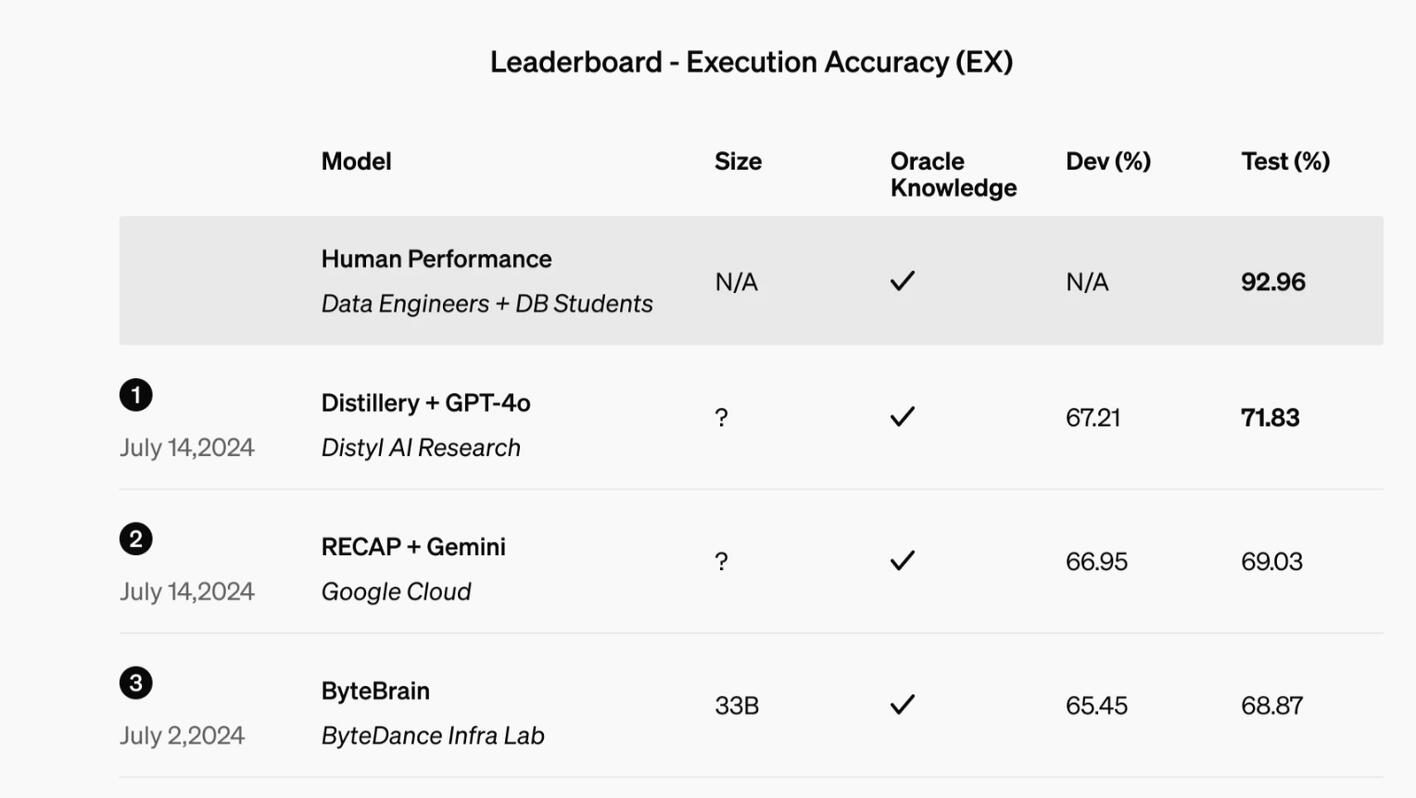
Task: Click the 92.96 human test score
Action: click(x=1273, y=282)
